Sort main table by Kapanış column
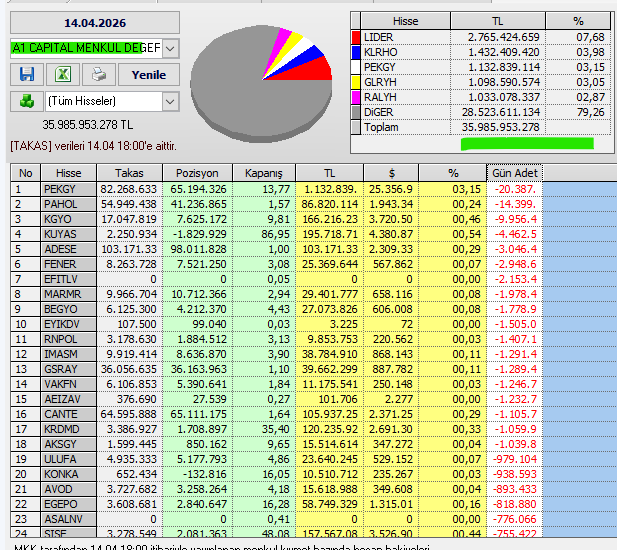 (264, 173)
